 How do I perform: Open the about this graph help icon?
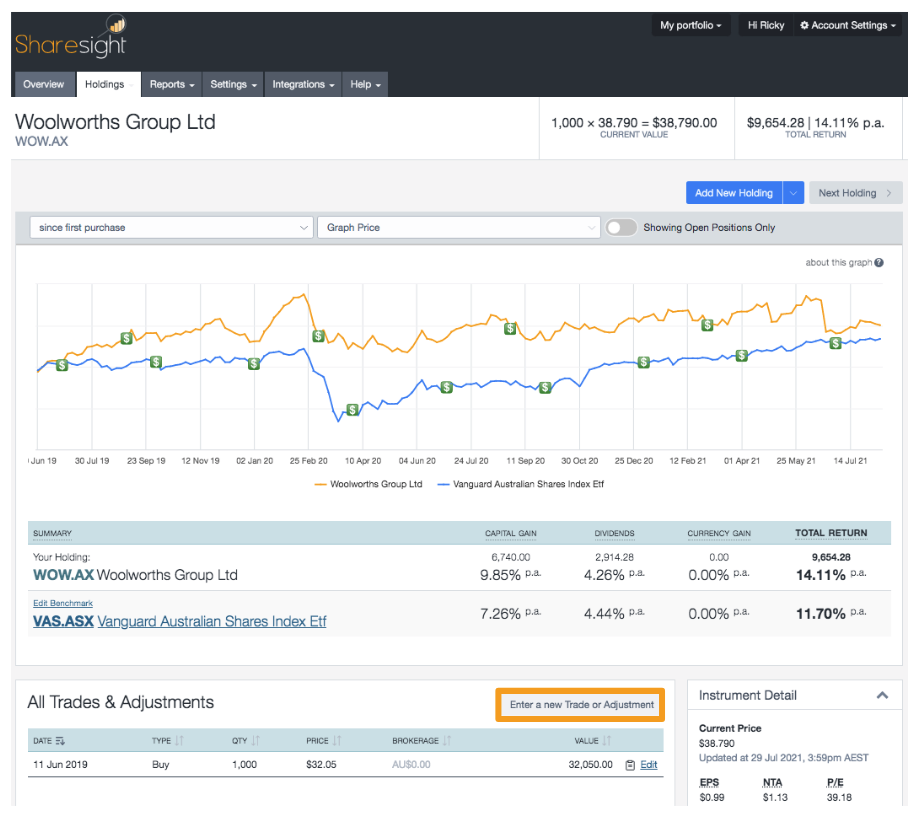point(879,262)
